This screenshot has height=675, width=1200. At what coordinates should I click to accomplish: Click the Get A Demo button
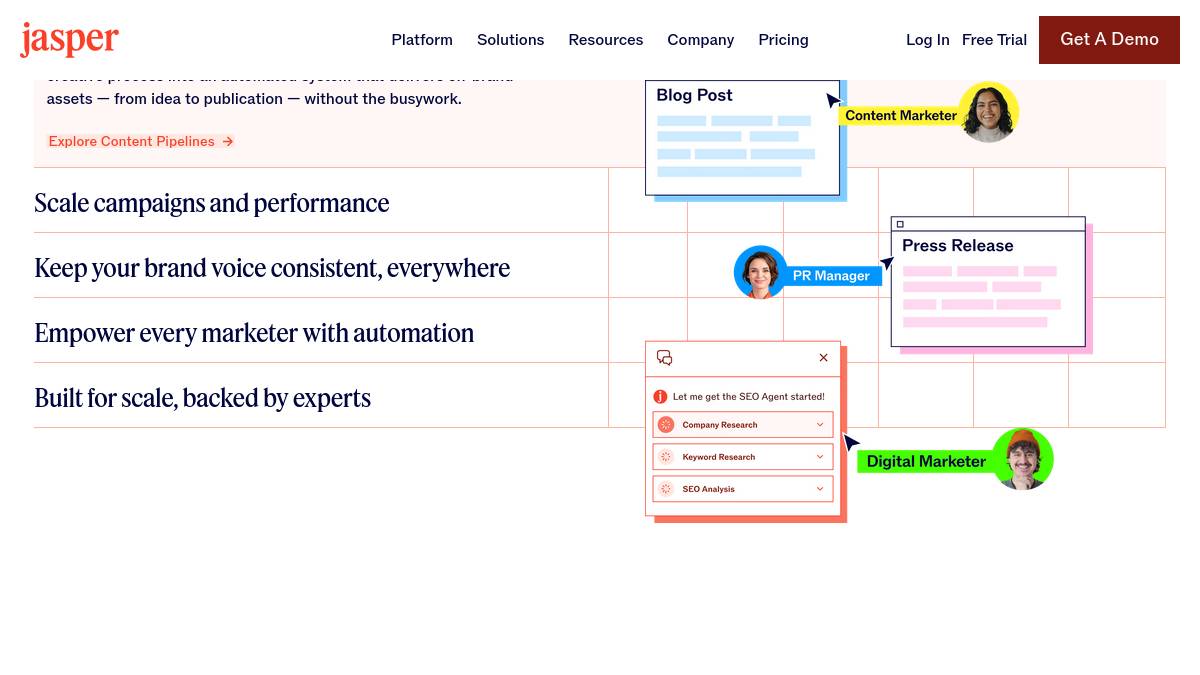point(1109,40)
